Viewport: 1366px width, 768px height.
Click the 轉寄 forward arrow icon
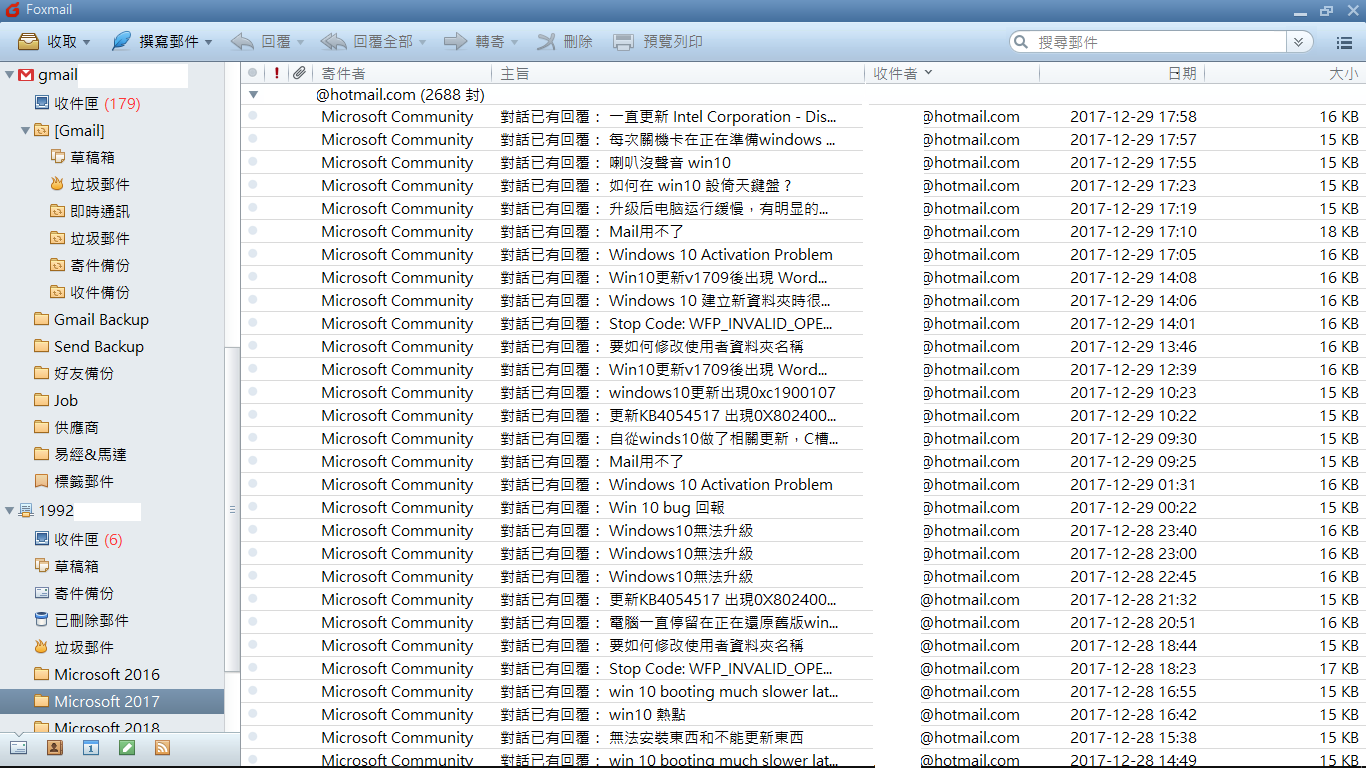(456, 42)
